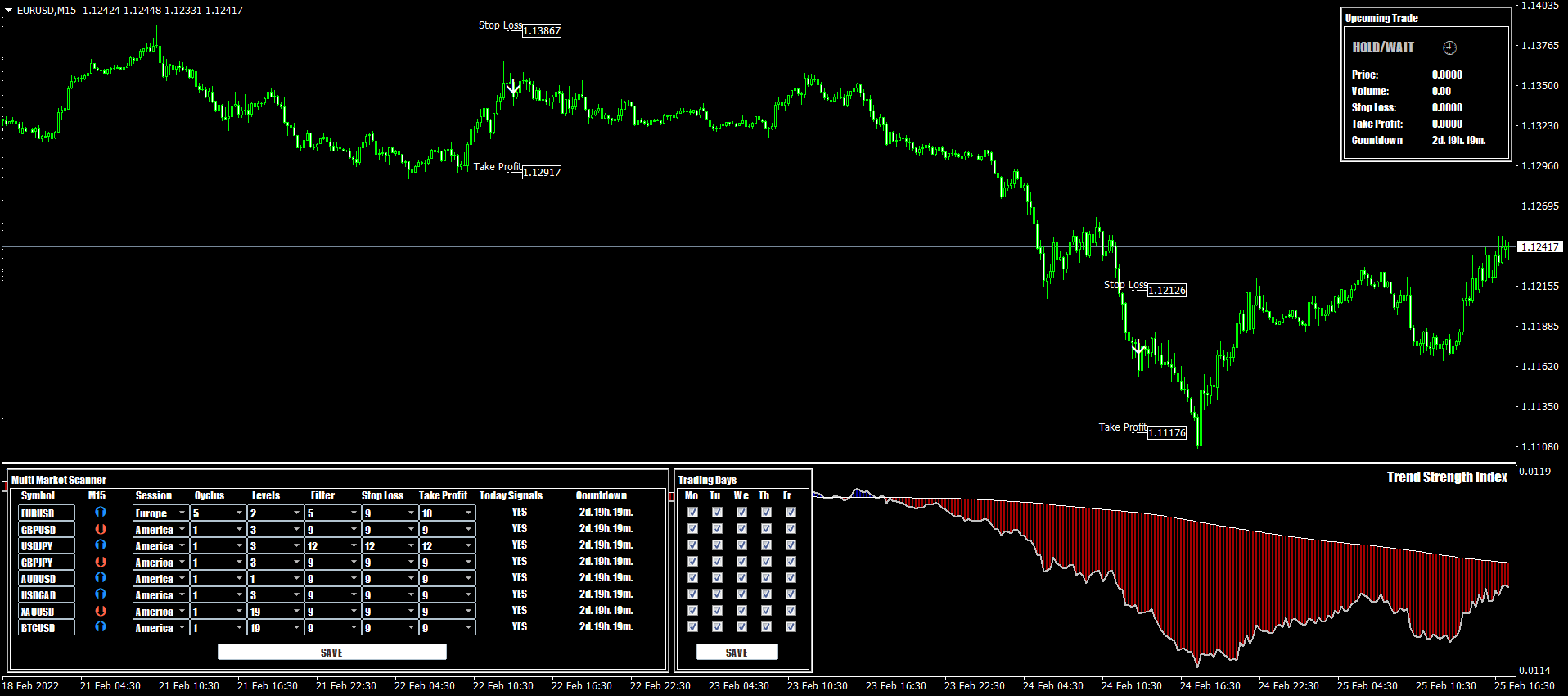Screen dimensions: 1568x696
Task: Click the red M15 trend icon for GBPJPY
Action: tap(101, 562)
